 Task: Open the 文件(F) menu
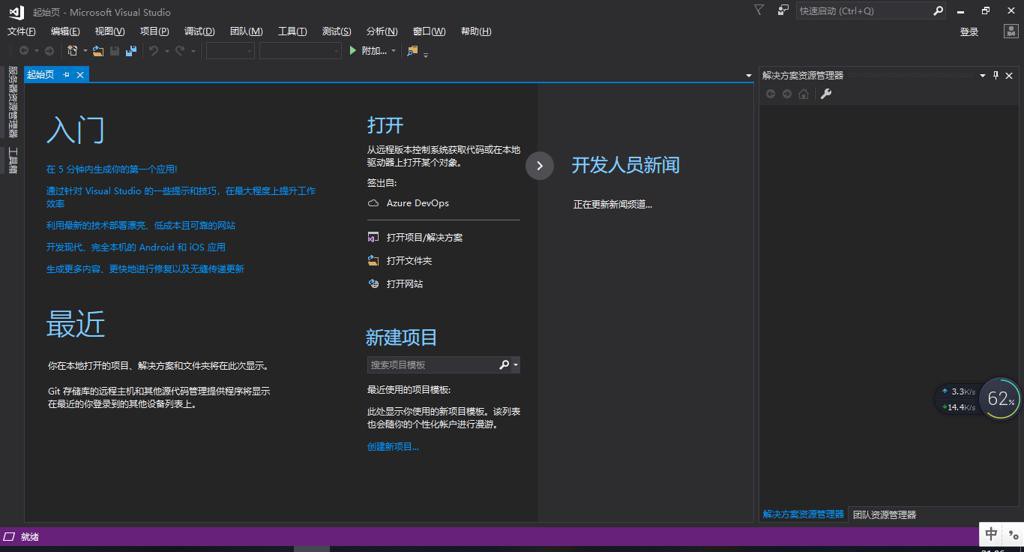[x=22, y=31]
